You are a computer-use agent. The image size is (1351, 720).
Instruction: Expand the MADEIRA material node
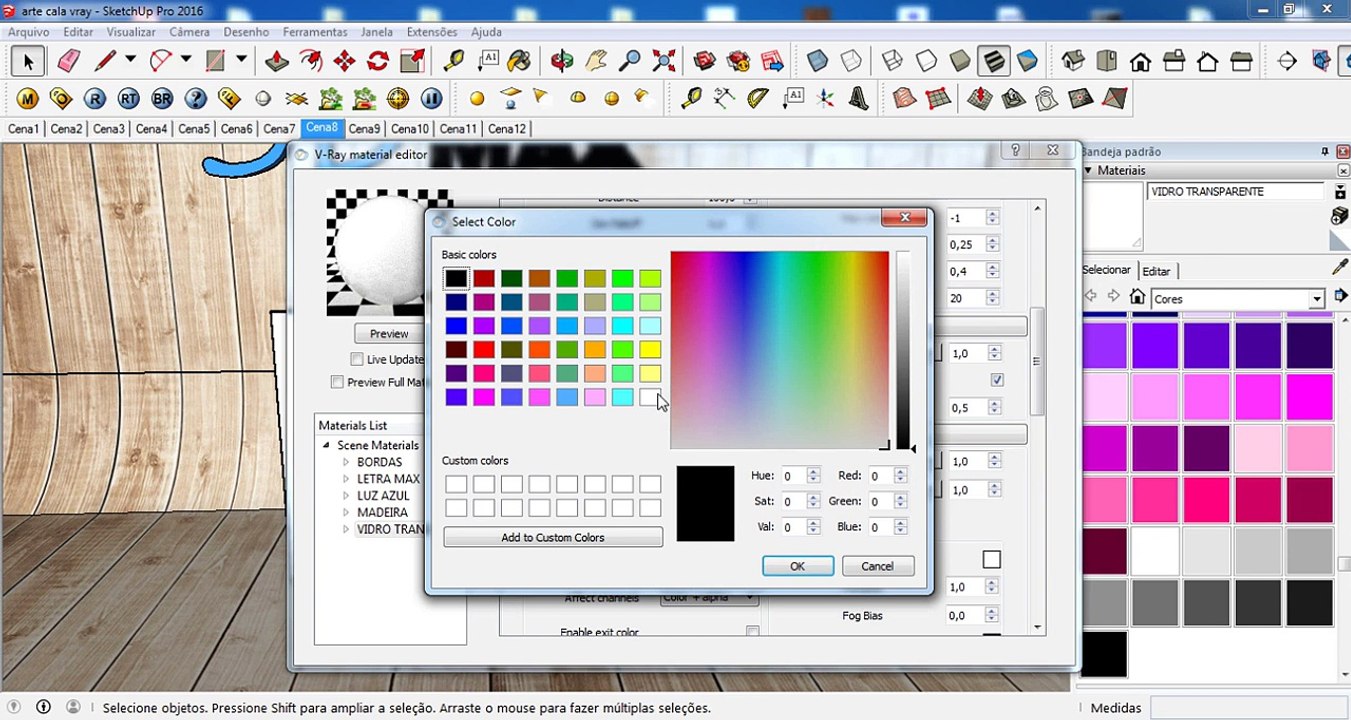pos(346,512)
